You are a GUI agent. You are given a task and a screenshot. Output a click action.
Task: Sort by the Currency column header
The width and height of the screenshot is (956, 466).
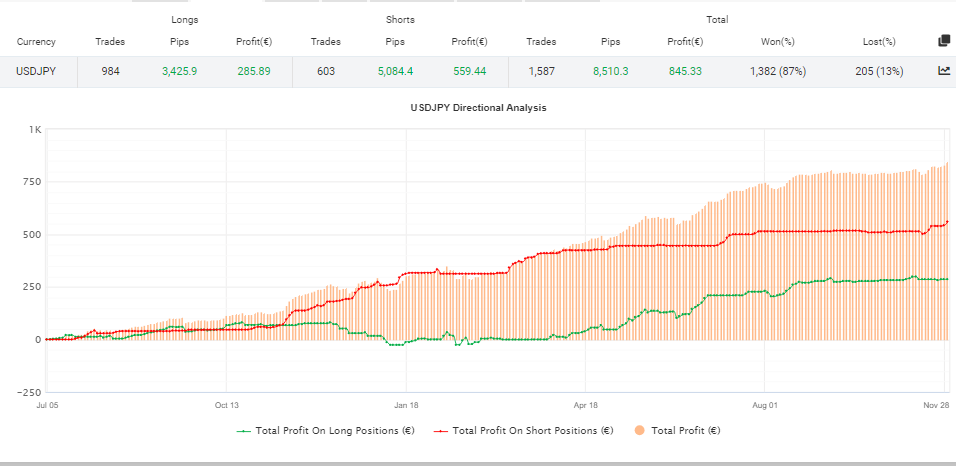pos(36,42)
